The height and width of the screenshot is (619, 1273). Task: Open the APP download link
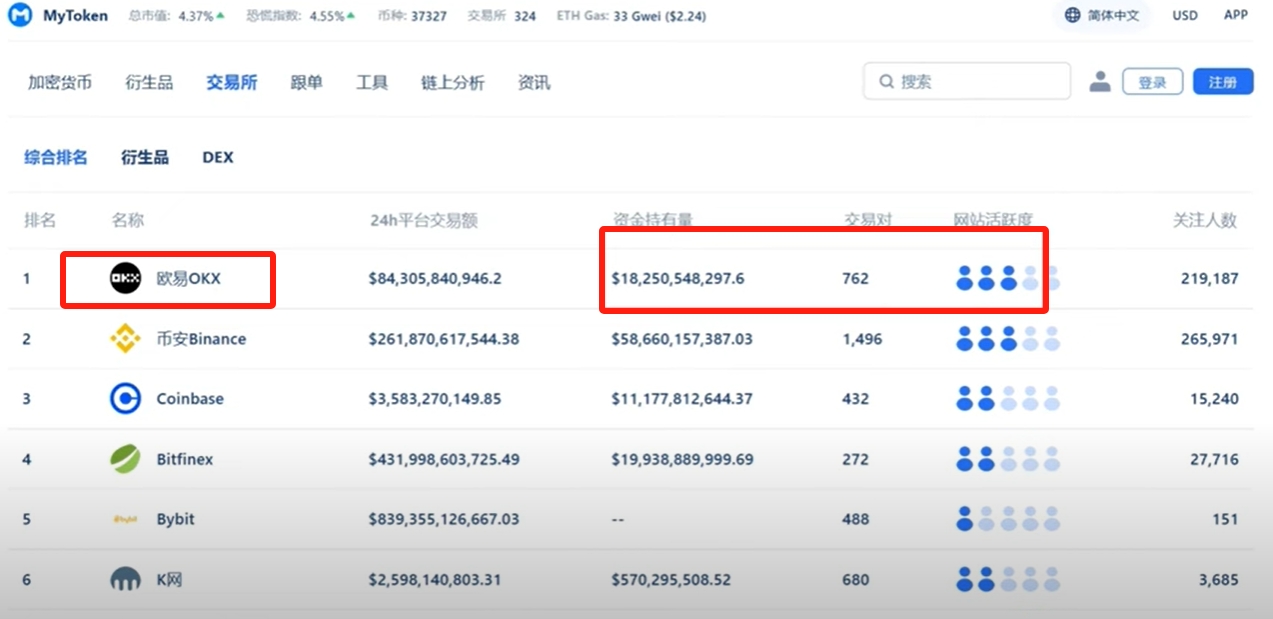(1236, 15)
